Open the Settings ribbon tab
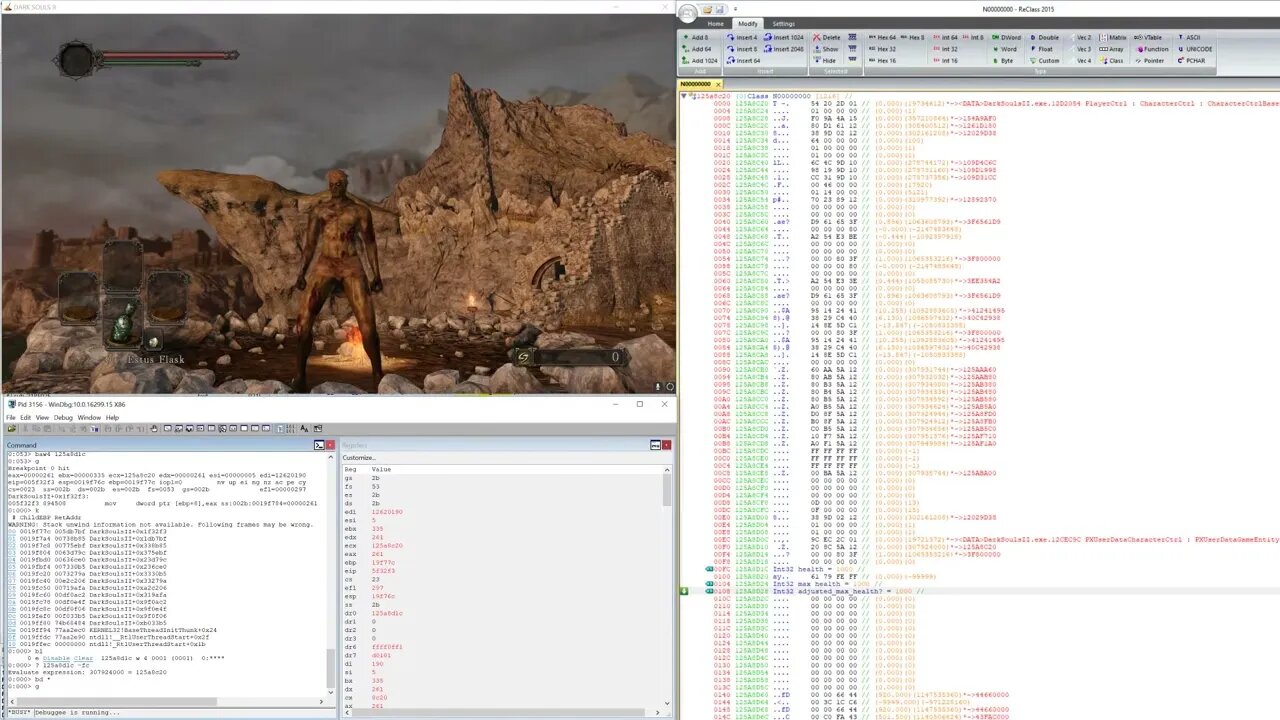 (784, 24)
